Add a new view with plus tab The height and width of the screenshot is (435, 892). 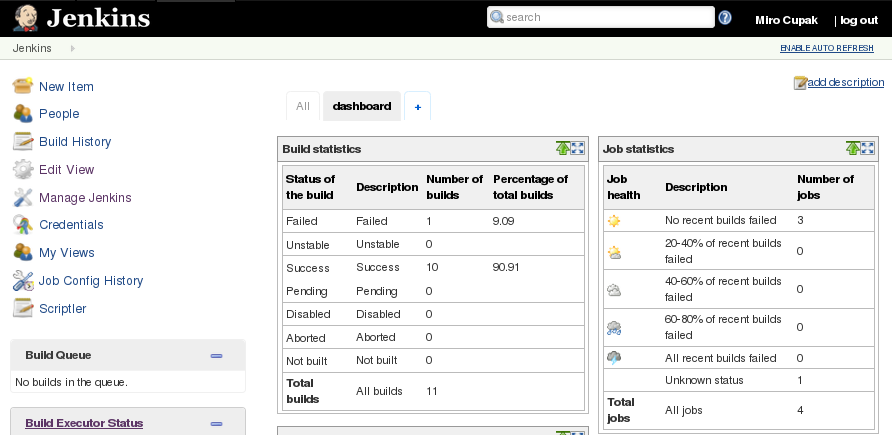coord(418,106)
